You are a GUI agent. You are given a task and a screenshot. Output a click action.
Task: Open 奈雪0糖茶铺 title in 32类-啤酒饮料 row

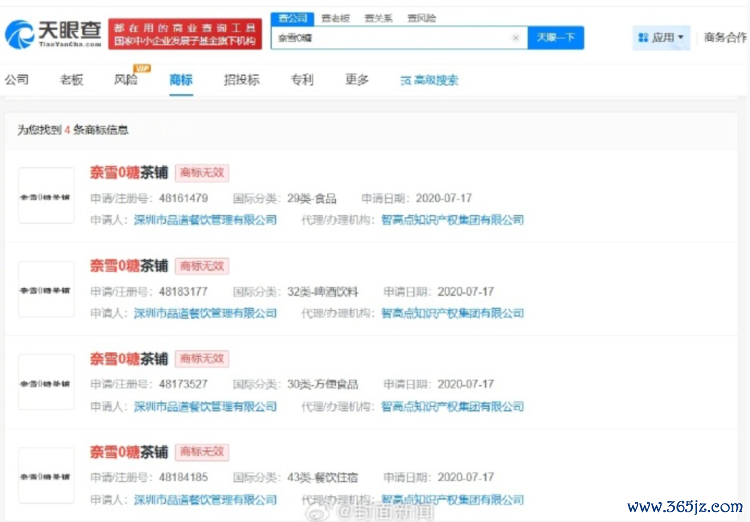[x=129, y=266]
